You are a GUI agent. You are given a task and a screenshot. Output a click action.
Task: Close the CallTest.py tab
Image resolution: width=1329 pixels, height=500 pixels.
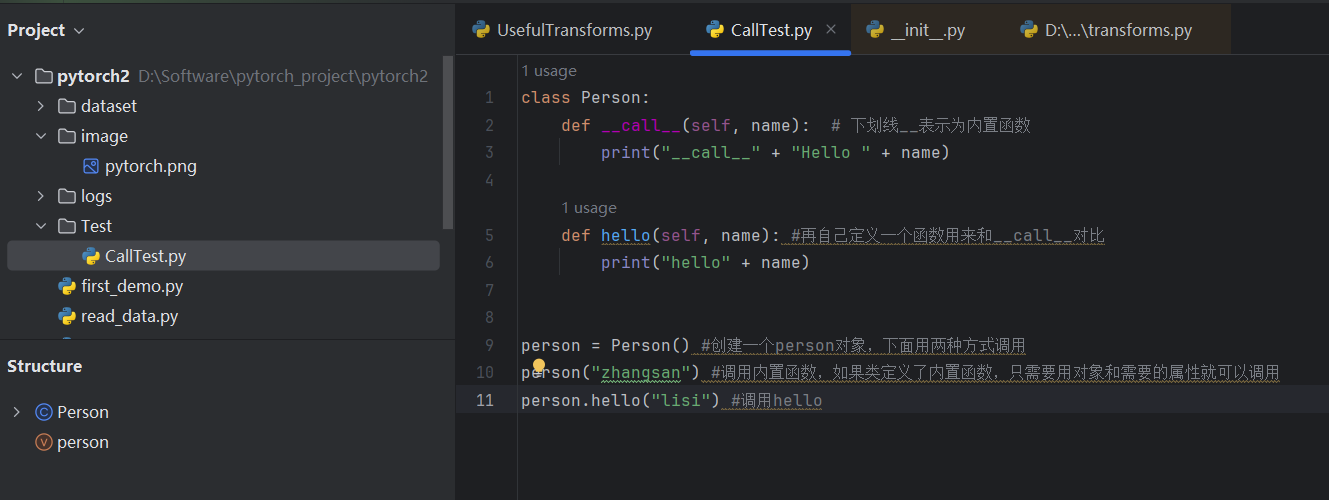click(831, 30)
